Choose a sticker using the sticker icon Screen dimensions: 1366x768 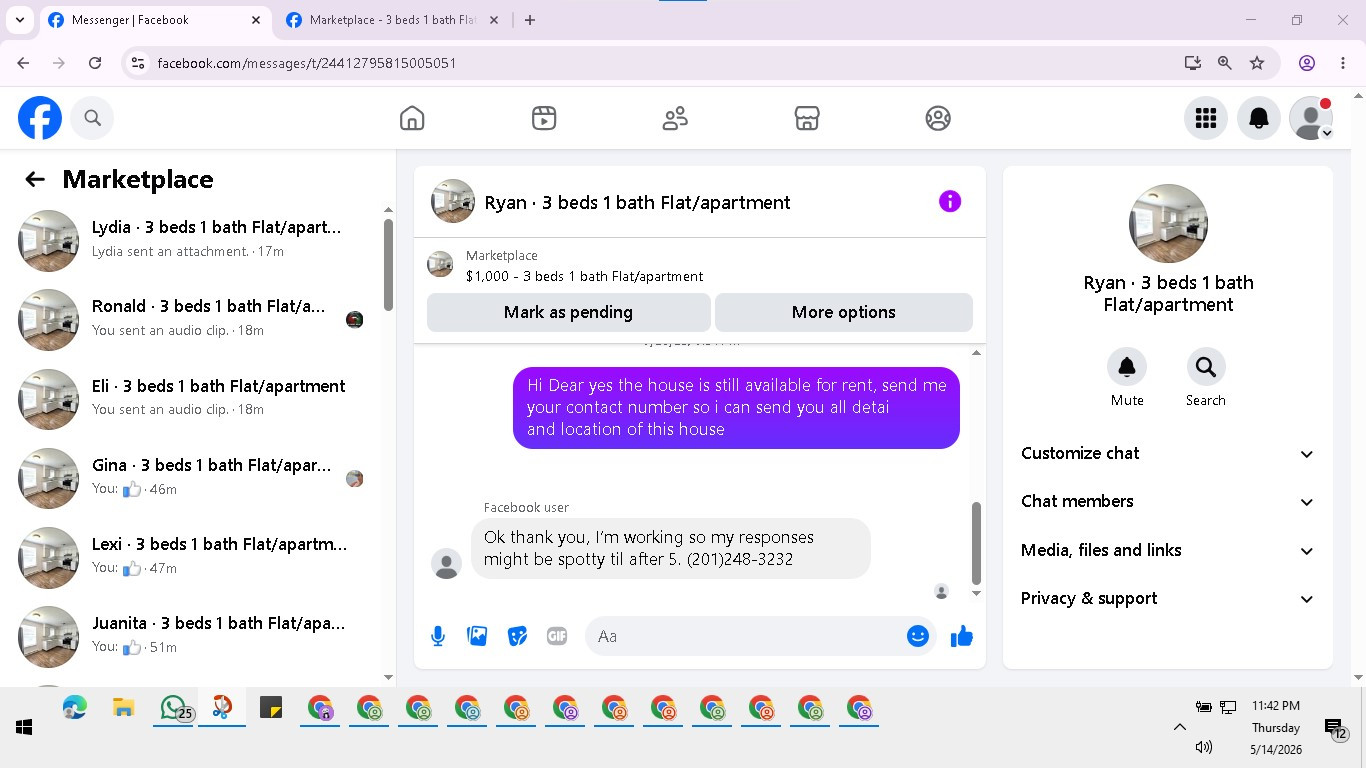(x=517, y=636)
